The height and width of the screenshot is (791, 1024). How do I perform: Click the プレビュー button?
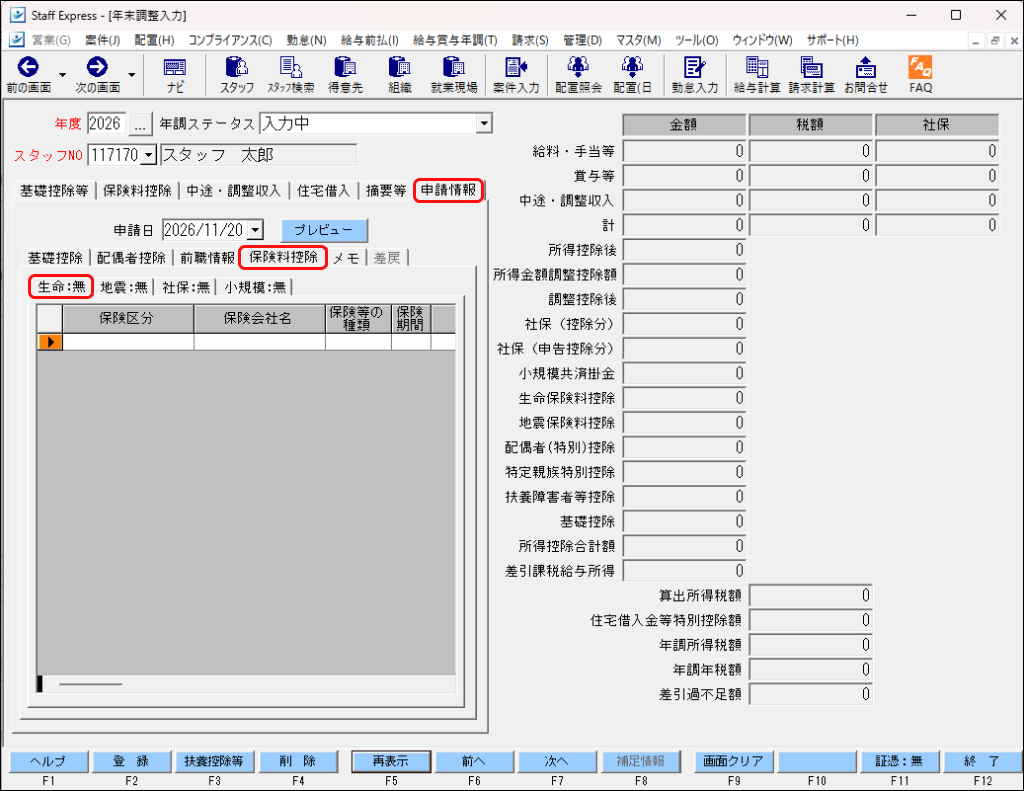pos(324,230)
